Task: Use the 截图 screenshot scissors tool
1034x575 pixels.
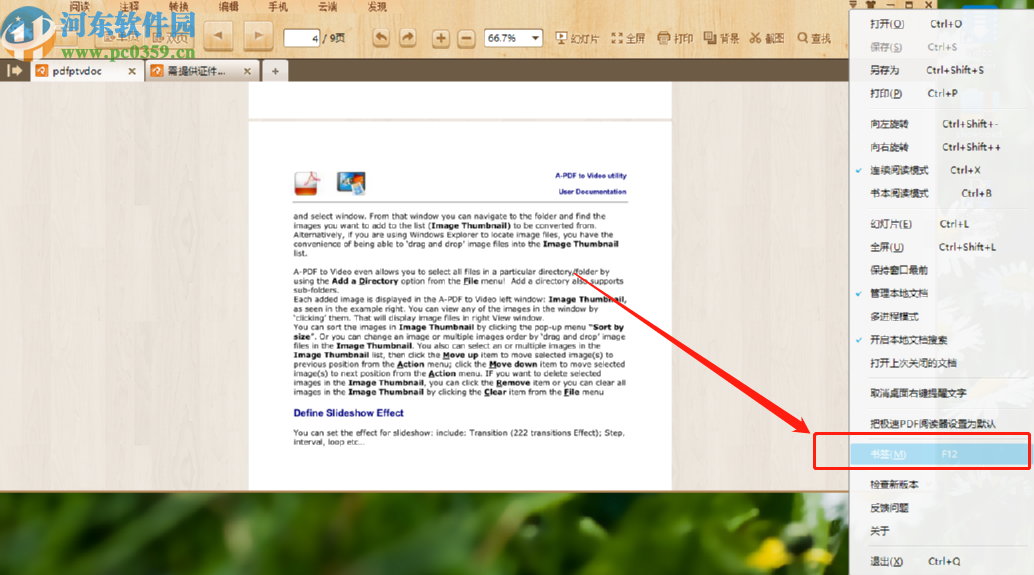Action: (x=766, y=38)
